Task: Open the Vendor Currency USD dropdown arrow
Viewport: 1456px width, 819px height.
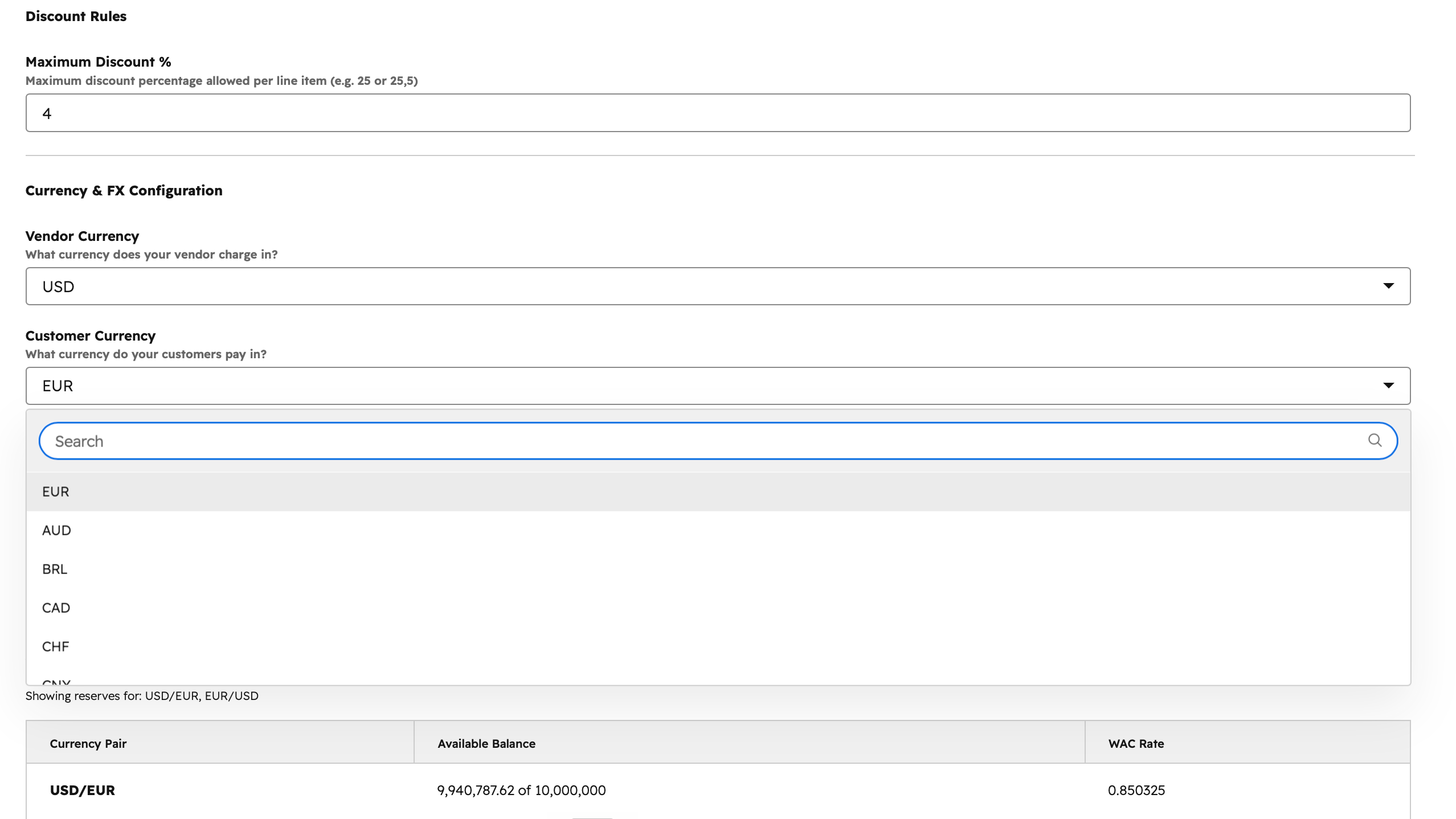Action: click(1388, 286)
